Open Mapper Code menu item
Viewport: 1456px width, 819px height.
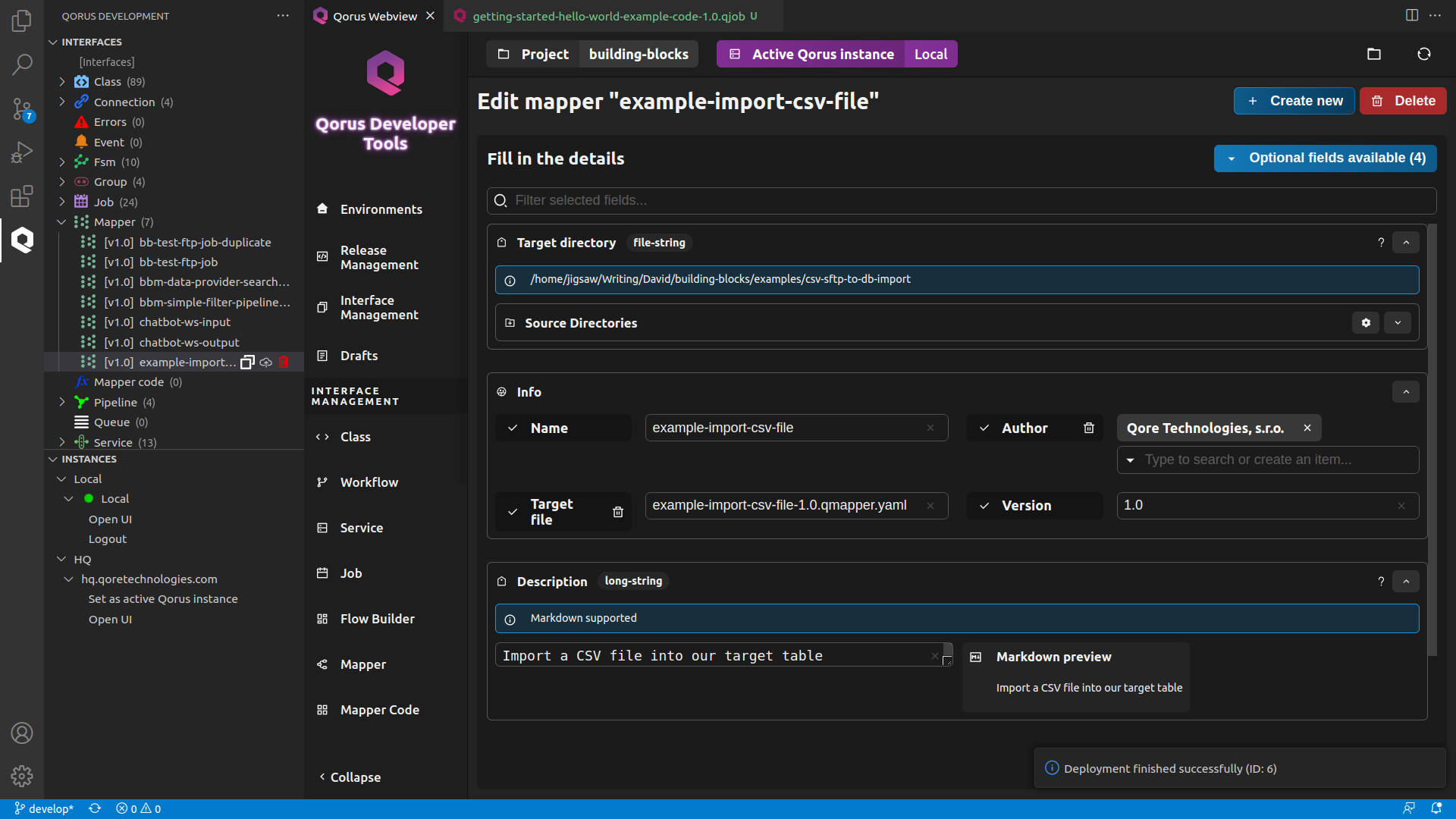(x=379, y=710)
